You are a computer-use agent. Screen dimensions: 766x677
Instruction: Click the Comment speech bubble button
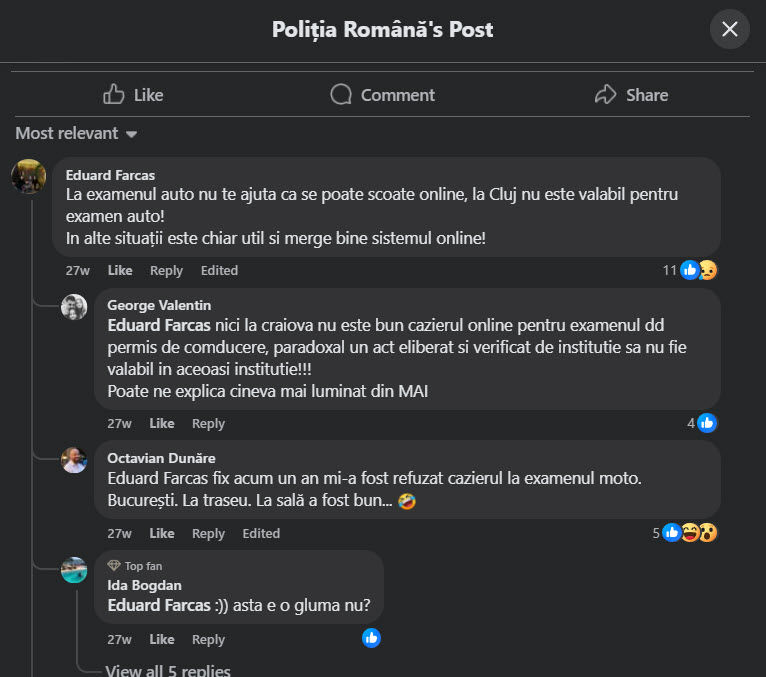tap(382, 95)
